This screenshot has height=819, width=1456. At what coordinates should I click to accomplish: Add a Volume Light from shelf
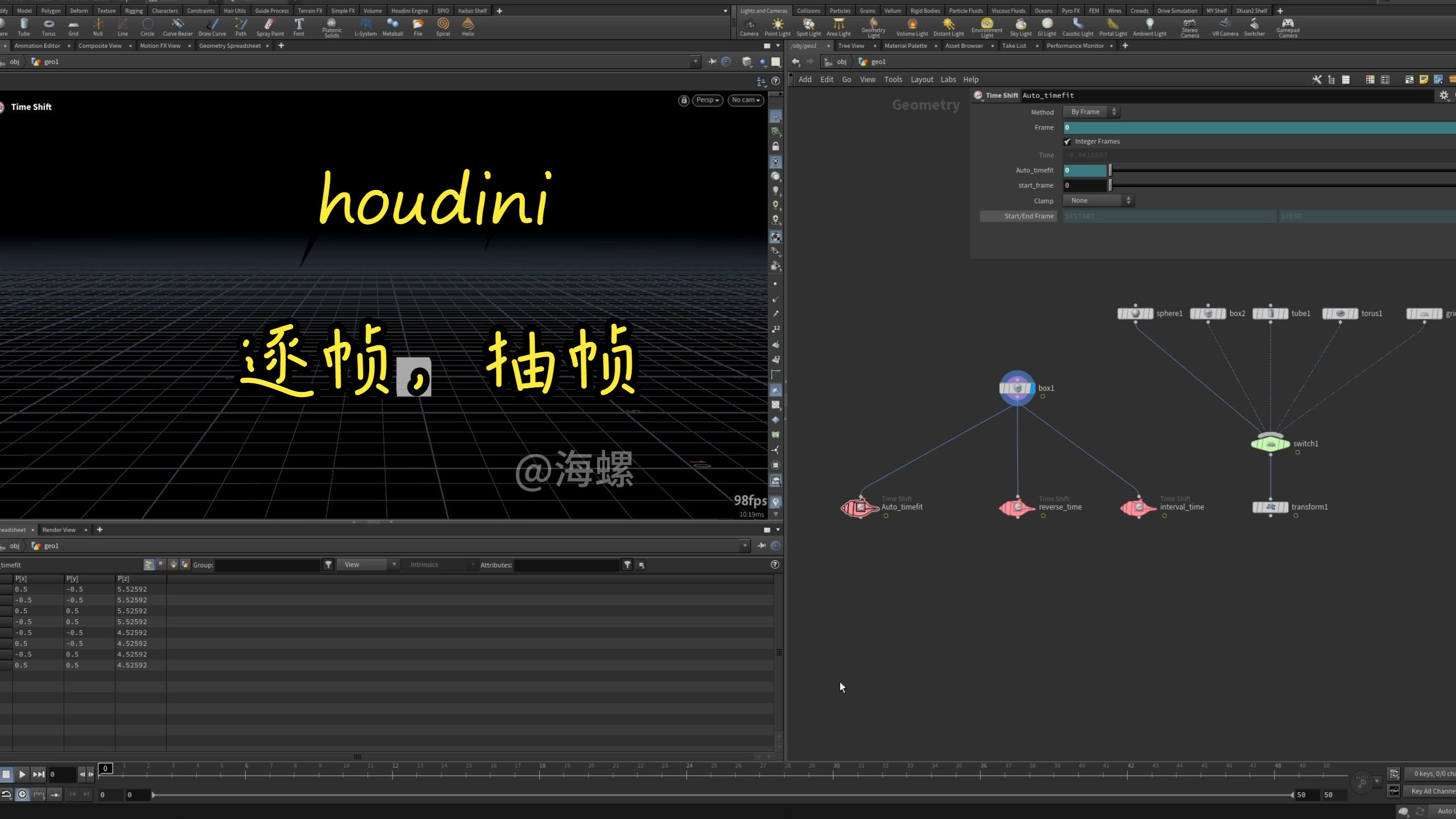[x=912, y=27]
